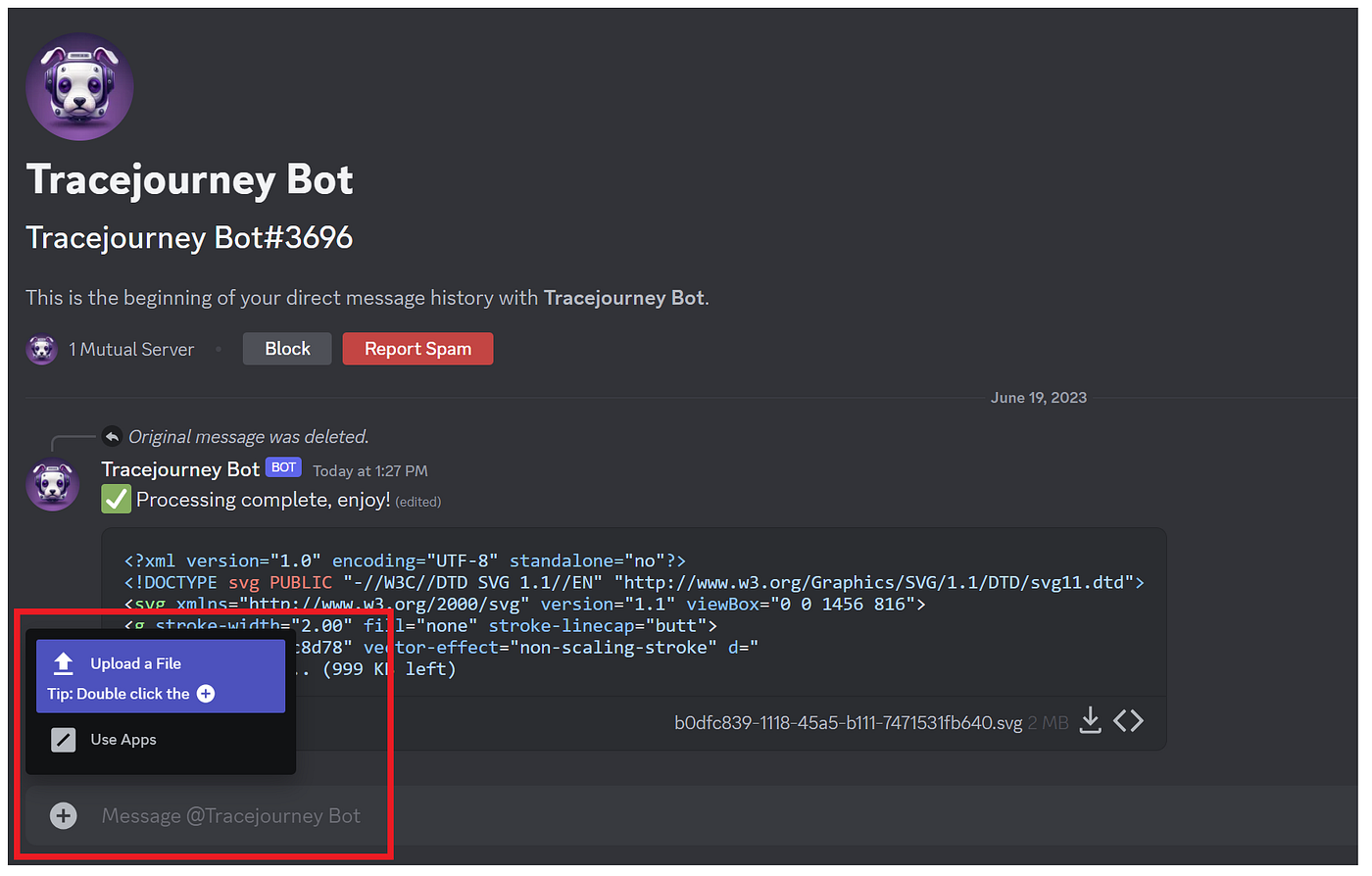Click the Today at 1:27 PM timestamp
The height and width of the screenshot is (876, 1372).
click(369, 471)
